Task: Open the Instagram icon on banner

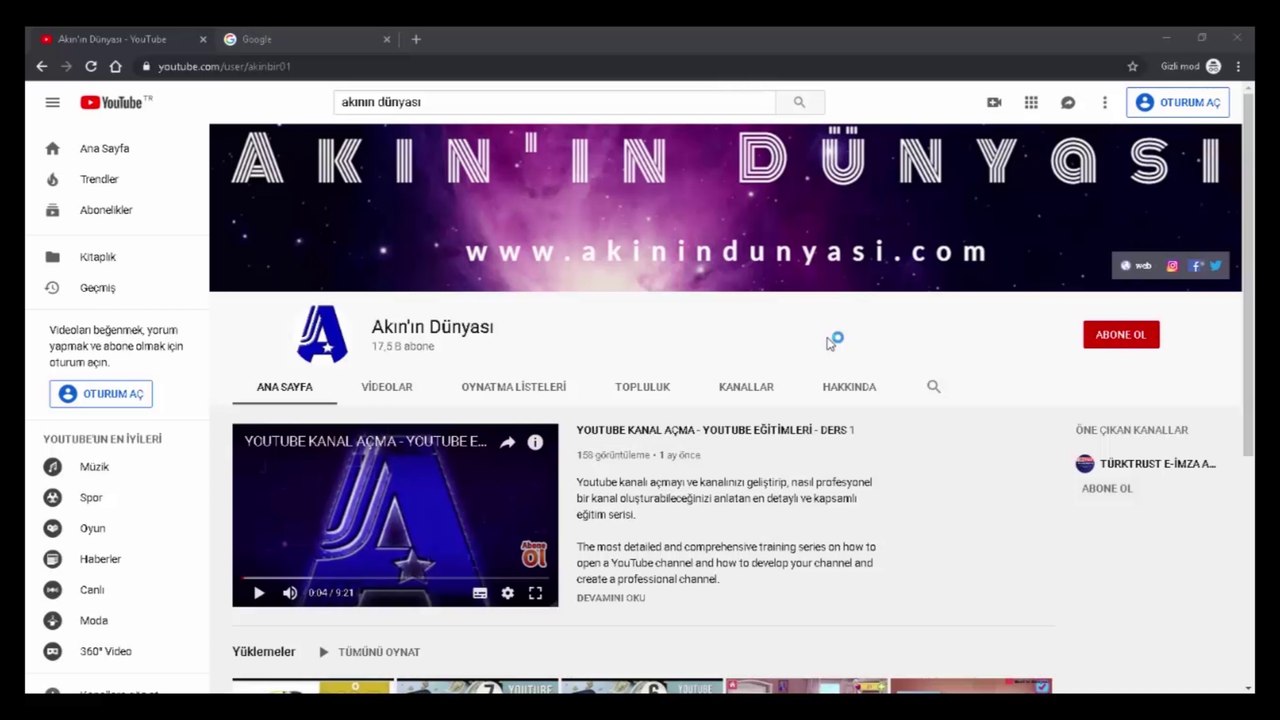Action: coord(1172,266)
